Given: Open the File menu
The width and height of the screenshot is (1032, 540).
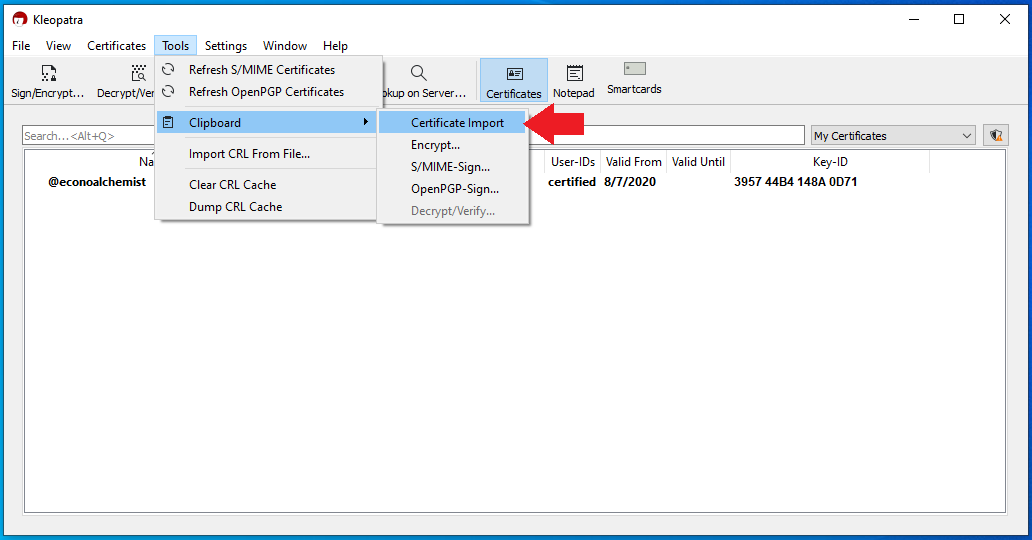Looking at the screenshot, I should [x=21, y=45].
